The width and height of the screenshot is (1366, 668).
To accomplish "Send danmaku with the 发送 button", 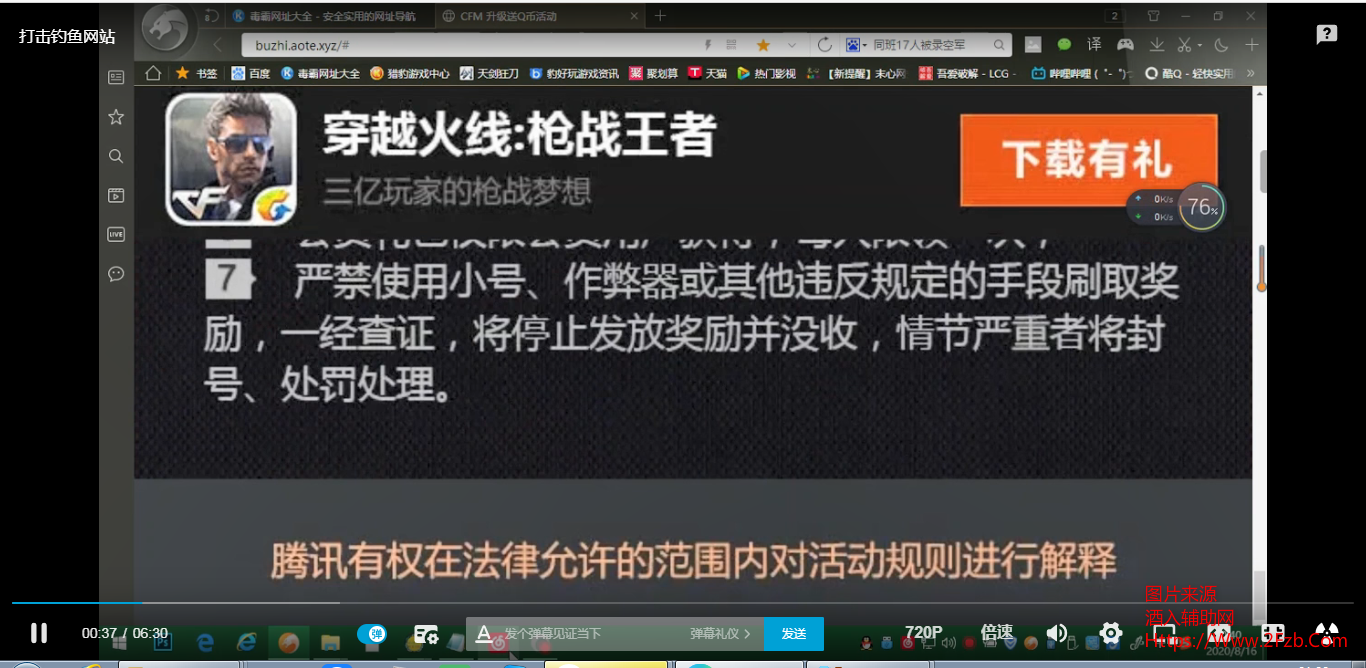I will (794, 634).
